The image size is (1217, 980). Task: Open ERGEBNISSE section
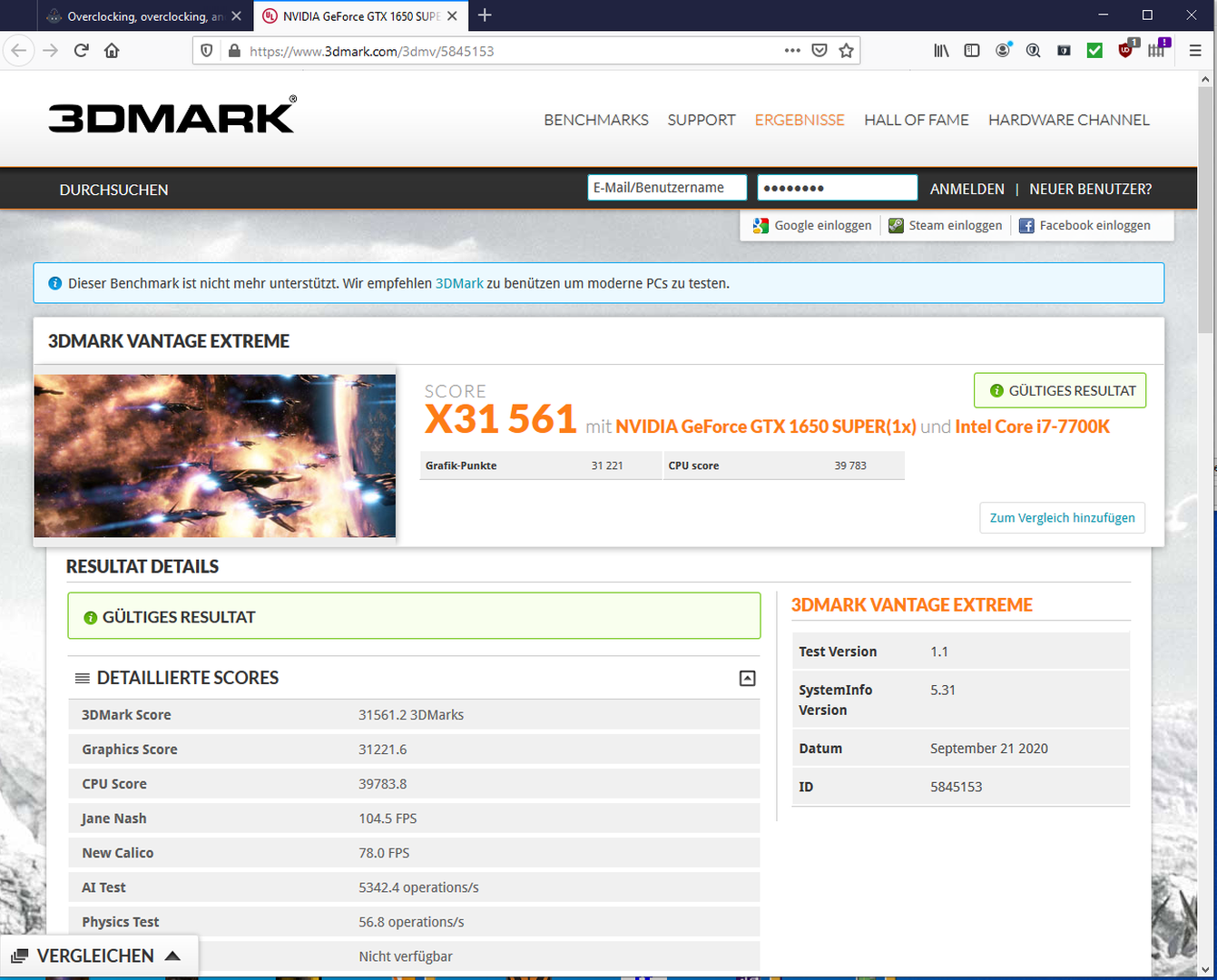[x=800, y=120]
